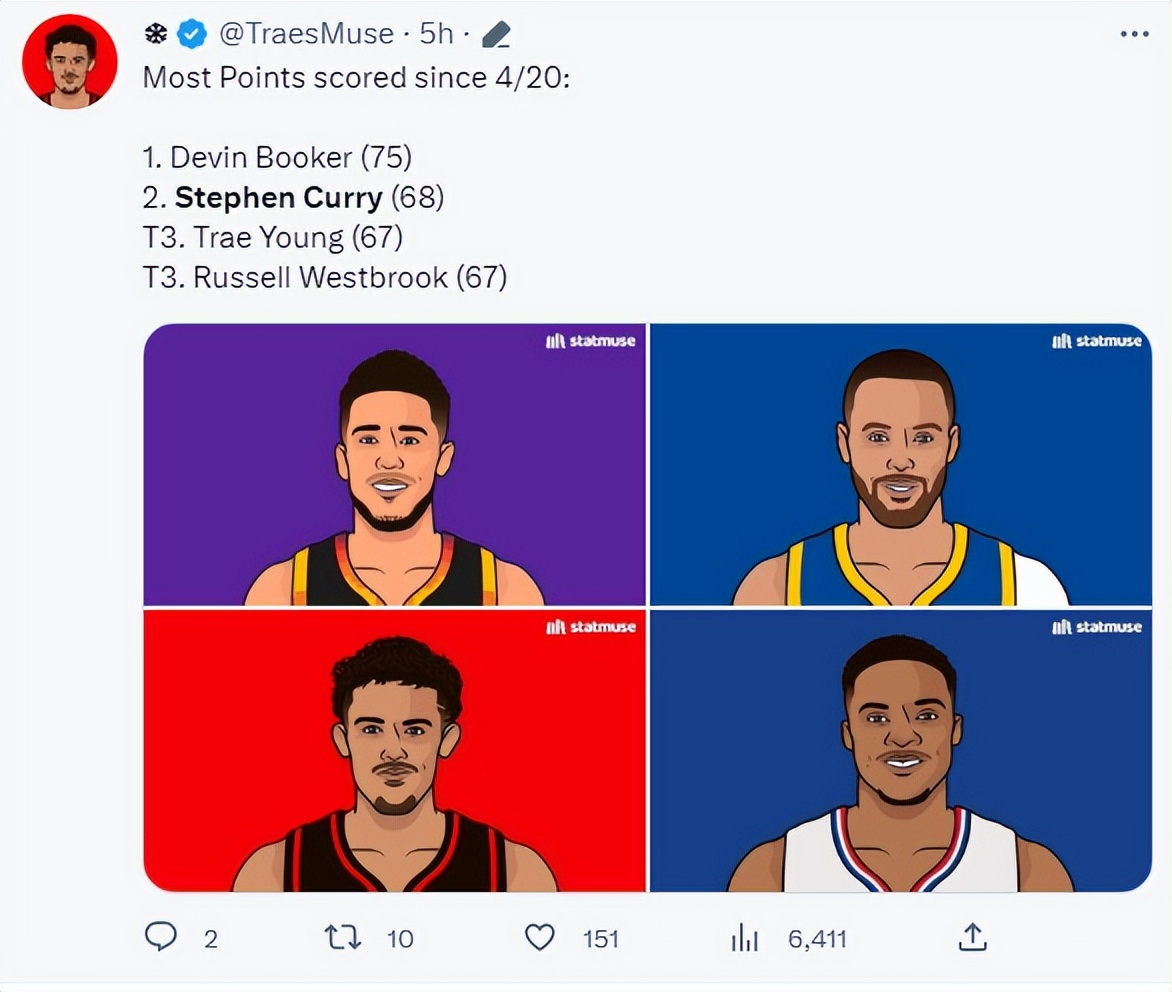Click the blue verified badge
Image resolution: width=1172 pixels, height=992 pixels.
pos(192,34)
